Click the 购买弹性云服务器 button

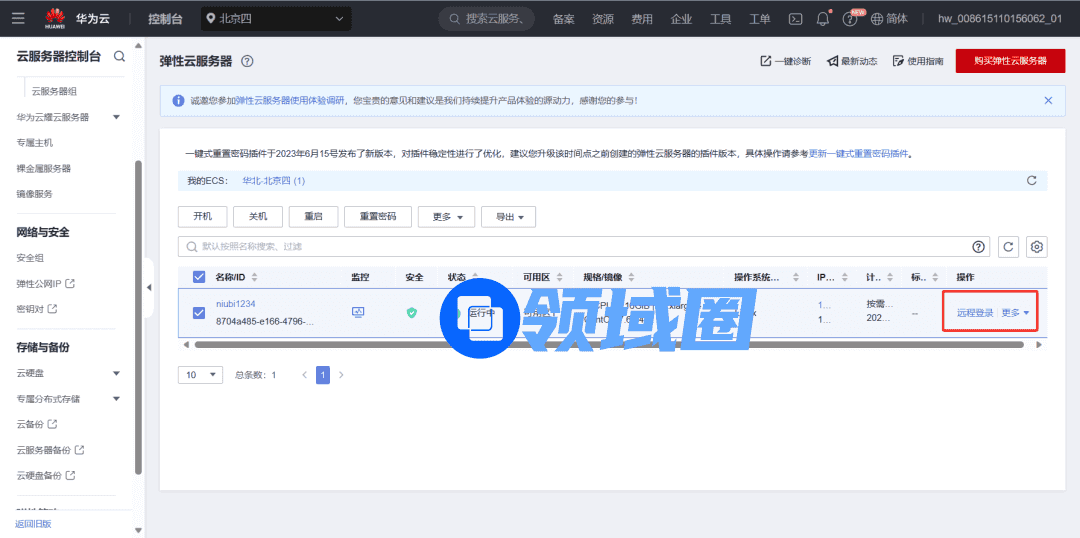tap(1010, 61)
